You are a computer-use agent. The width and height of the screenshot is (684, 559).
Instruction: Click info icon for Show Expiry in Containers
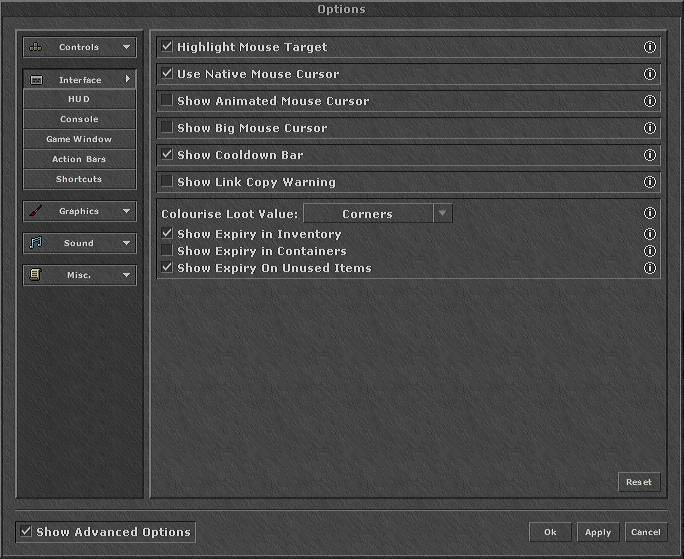coord(650,251)
